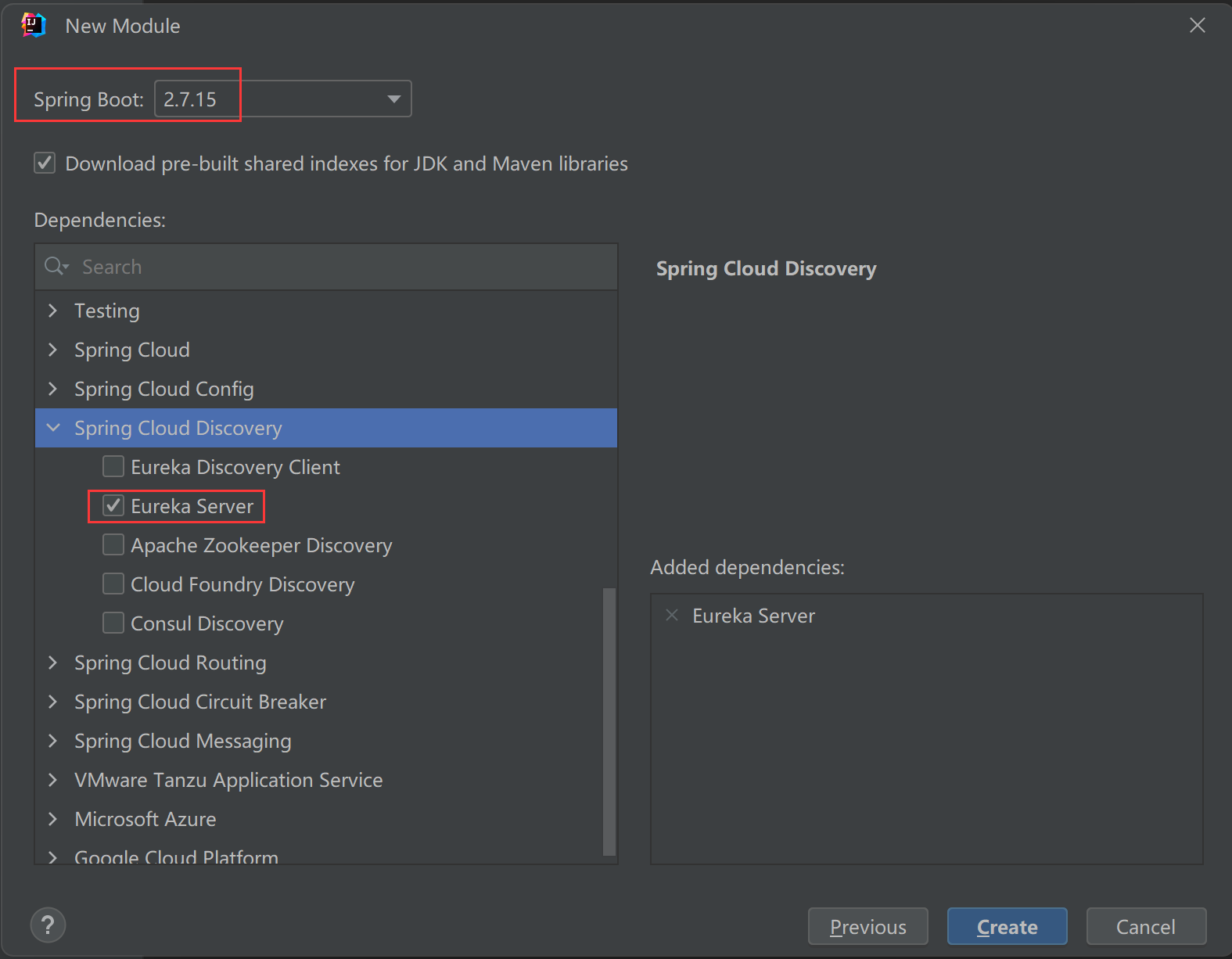Screen dimensions: 1232x959
Task: Select Spring Cloud Circuit Breaker label
Action: point(200,702)
